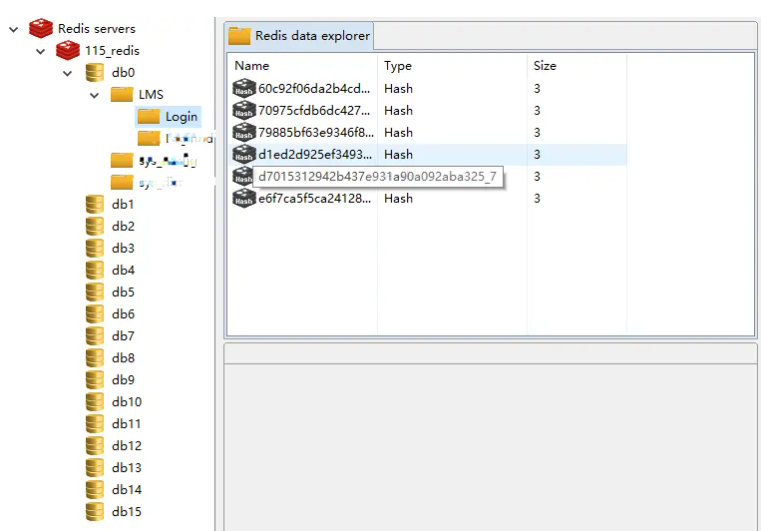Select the key starting with 79885bf63e9346f8

tap(315, 133)
